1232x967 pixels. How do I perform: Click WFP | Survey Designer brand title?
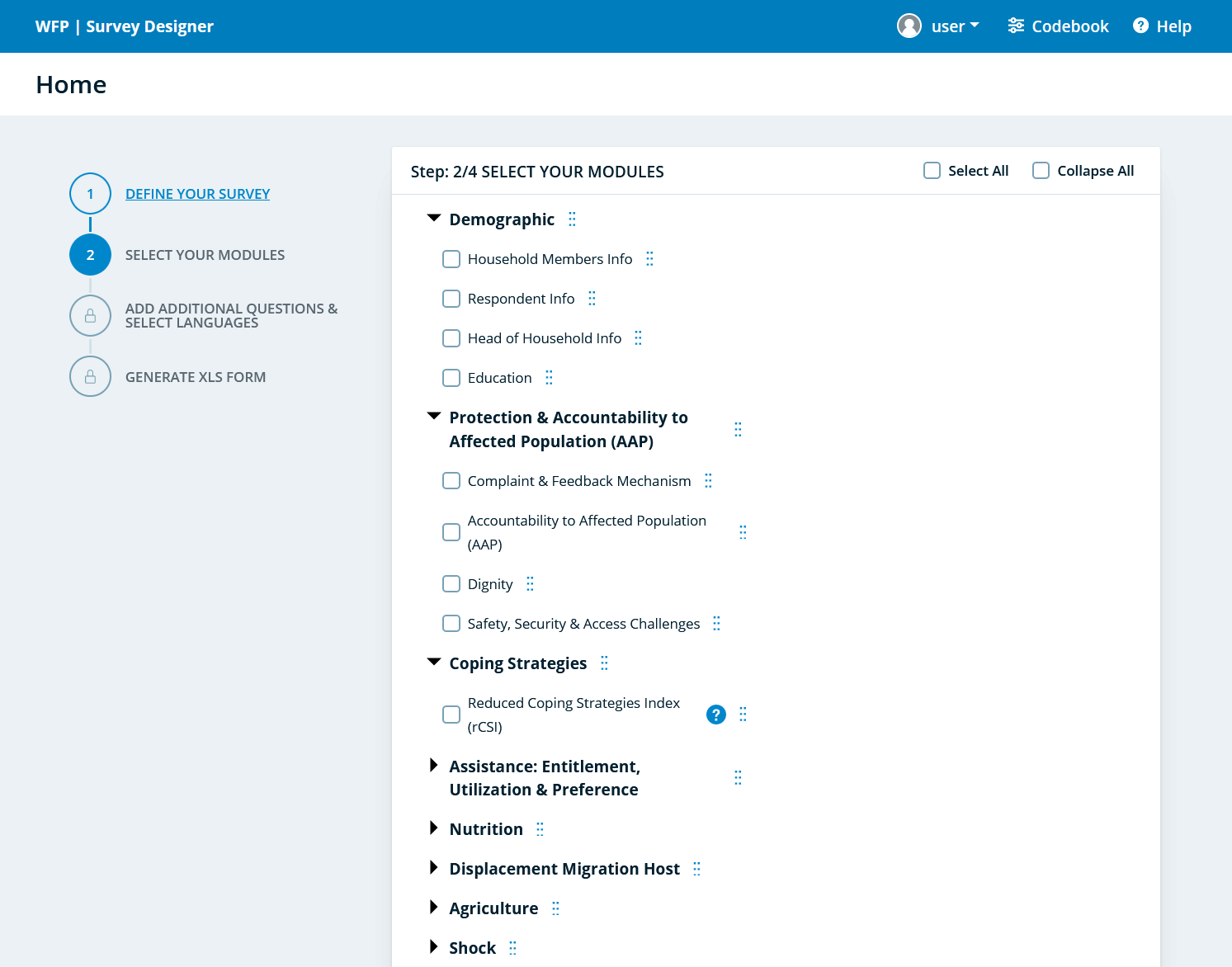point(125,26)
